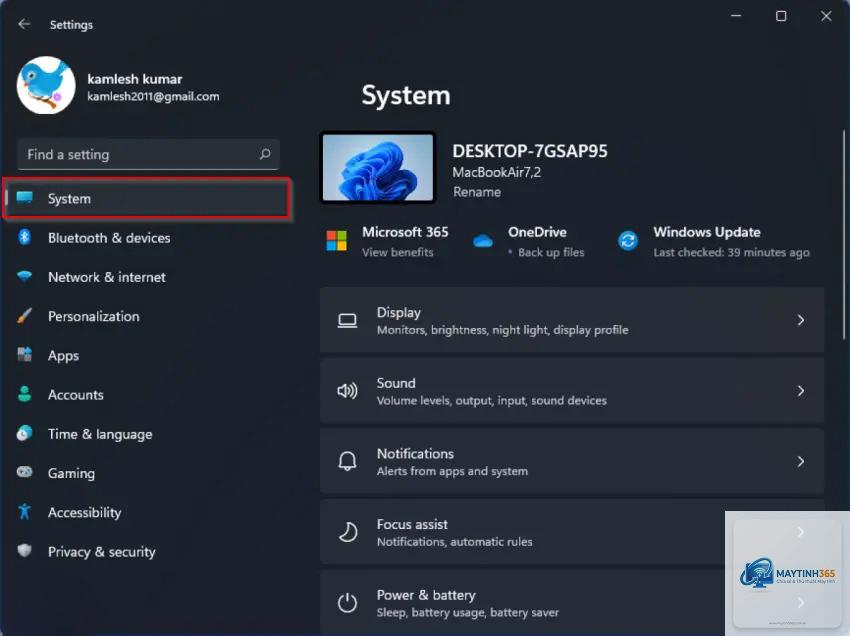The width and height of the screenshot is (850, 636).
Task: Expand Notifications with its chevron
Action: (801, 461)
